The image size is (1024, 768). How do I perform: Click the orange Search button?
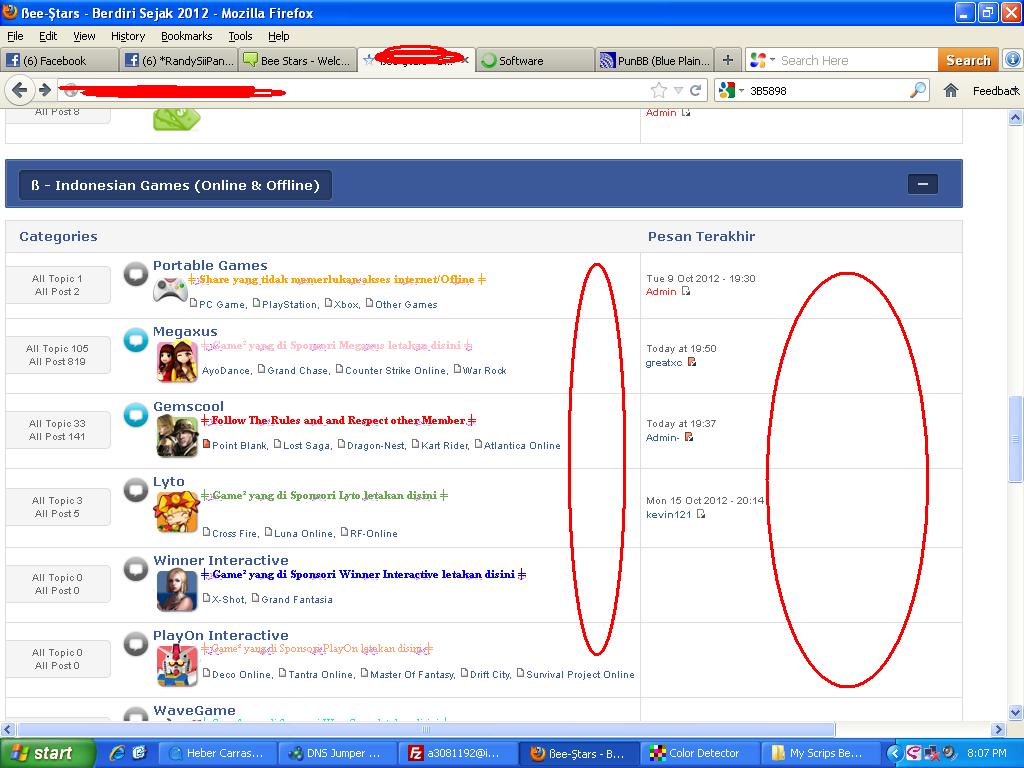pyautogui.click(x=968, y=60)
